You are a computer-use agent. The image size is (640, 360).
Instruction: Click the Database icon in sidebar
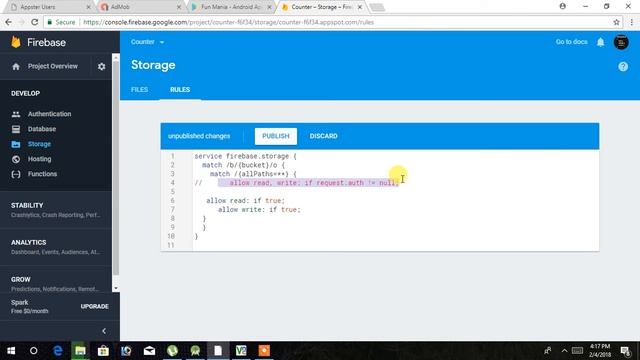point(16,129)
